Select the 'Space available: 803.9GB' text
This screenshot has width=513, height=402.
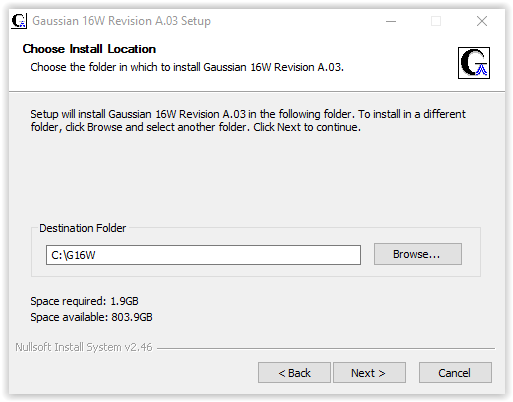(x=91, y=317)
